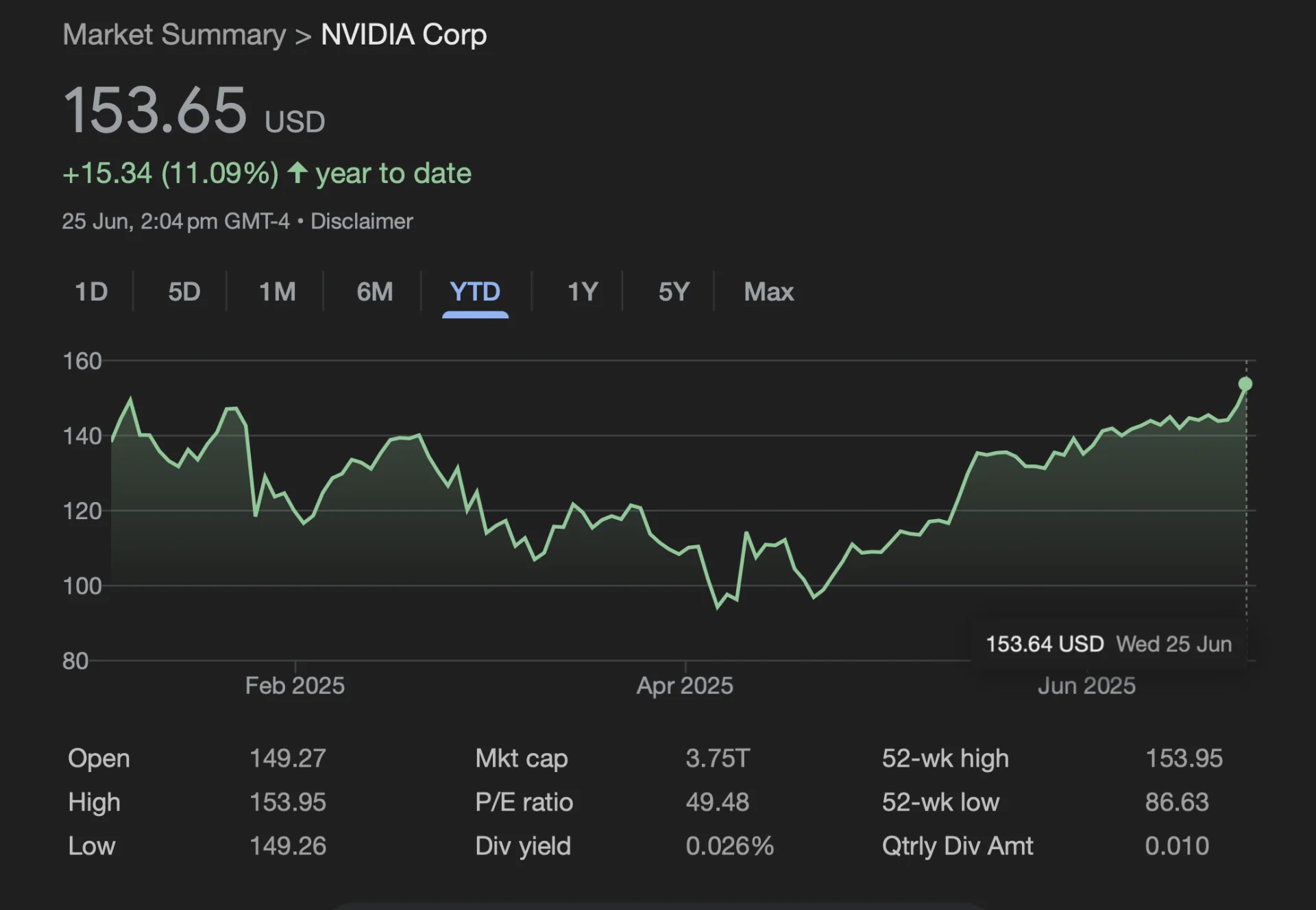Screen dimensions: 1316x910
Task: Open the Max range tab
Action: 769,292
